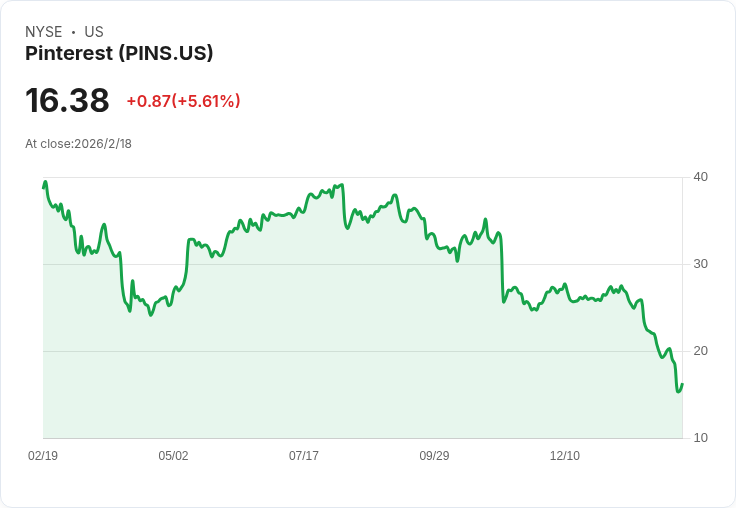The height and width of the screenshot is (508, 736).
Task: Select the 09/29 date axis label
Action: (434, 456)
